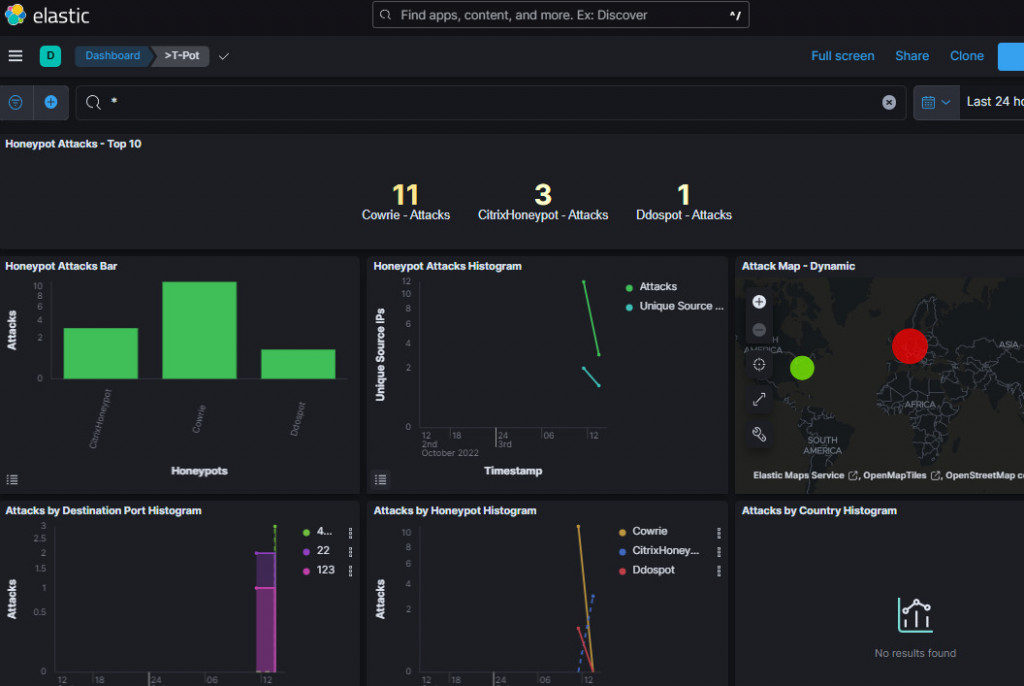Clone the dashboard
Viewport: 1024px width, 686px height.
coord(967,56)
